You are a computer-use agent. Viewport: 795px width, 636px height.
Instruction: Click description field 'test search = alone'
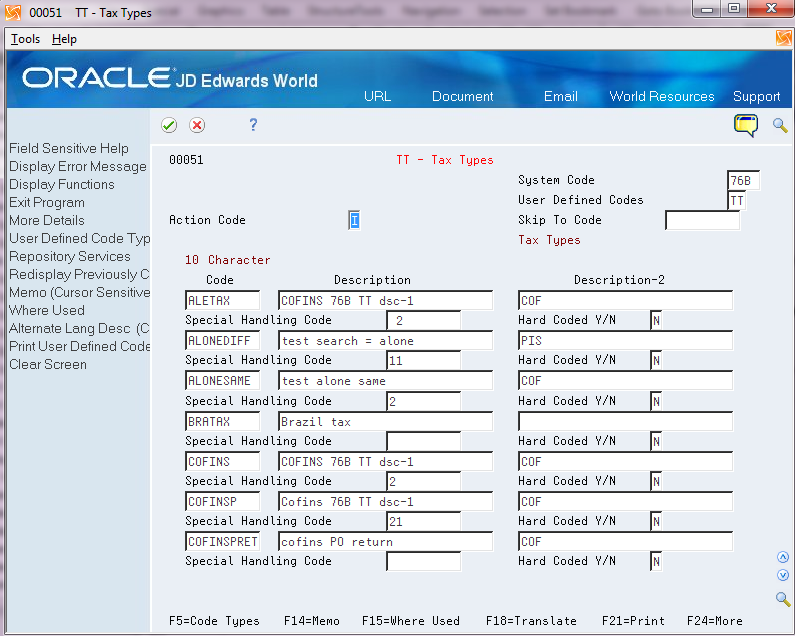pyautogui.click(x=385, y=340)
